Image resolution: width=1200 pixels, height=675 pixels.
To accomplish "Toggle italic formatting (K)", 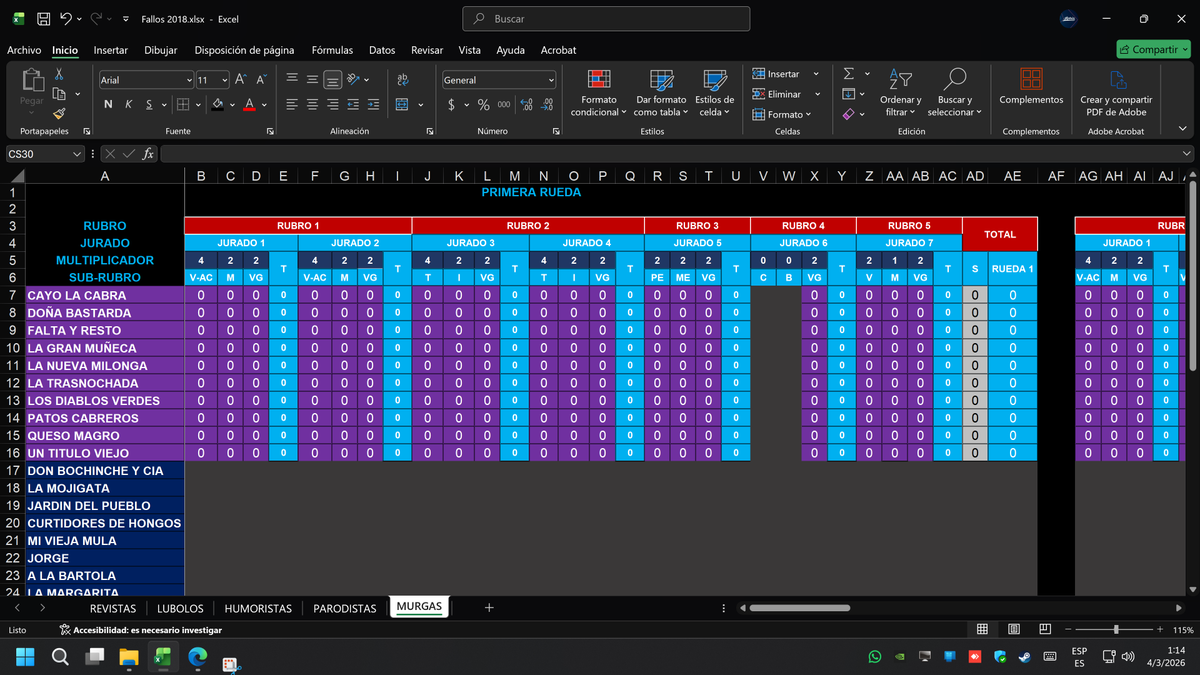I will [x=129, y=104].
